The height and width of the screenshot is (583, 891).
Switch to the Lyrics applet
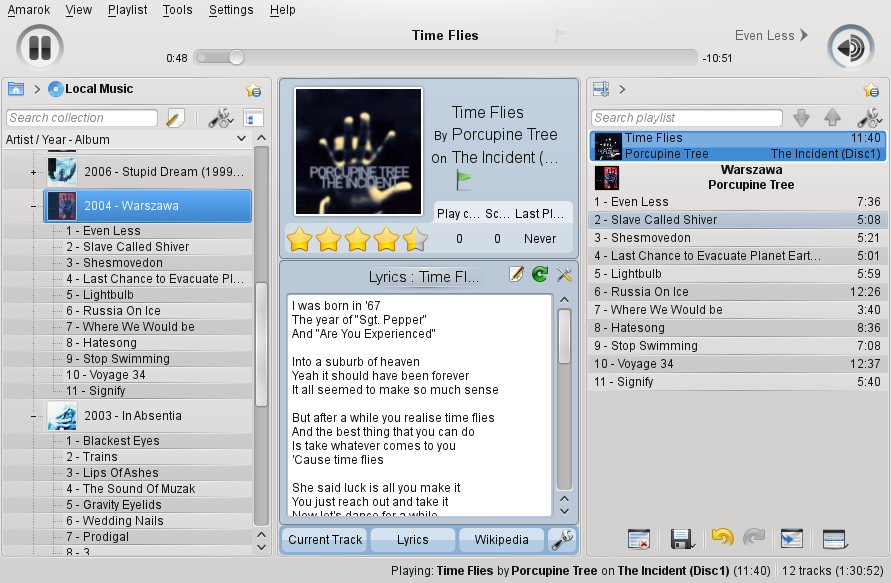point(413,540)
